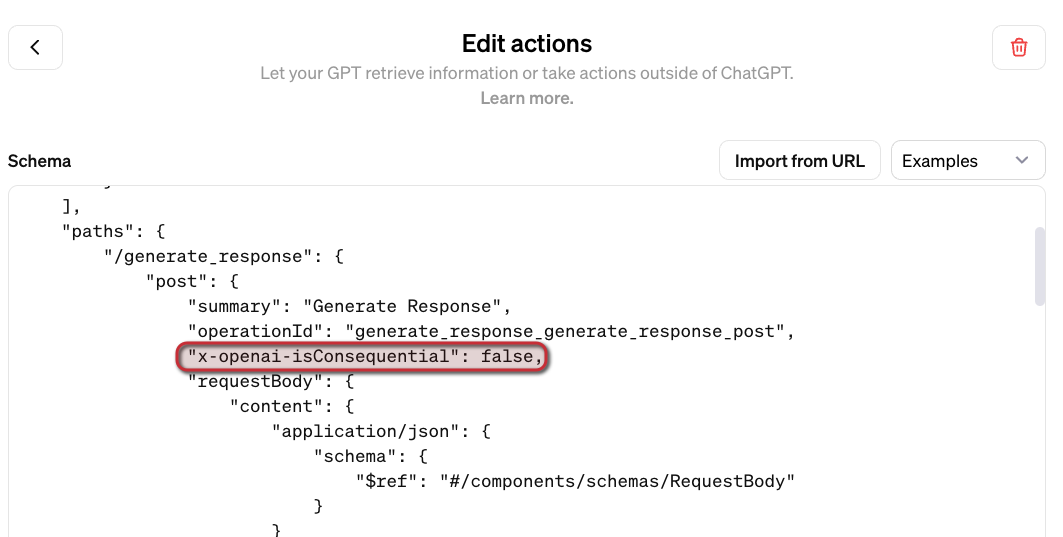The width and height of the screenshot is (1063, 537).
Task: Go back using the left arrow button
Action: tap(35, 48)
